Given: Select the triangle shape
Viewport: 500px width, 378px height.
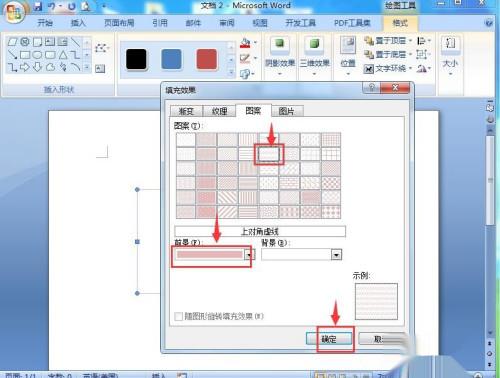Looking at the screenshot, I should click(63, 54).
